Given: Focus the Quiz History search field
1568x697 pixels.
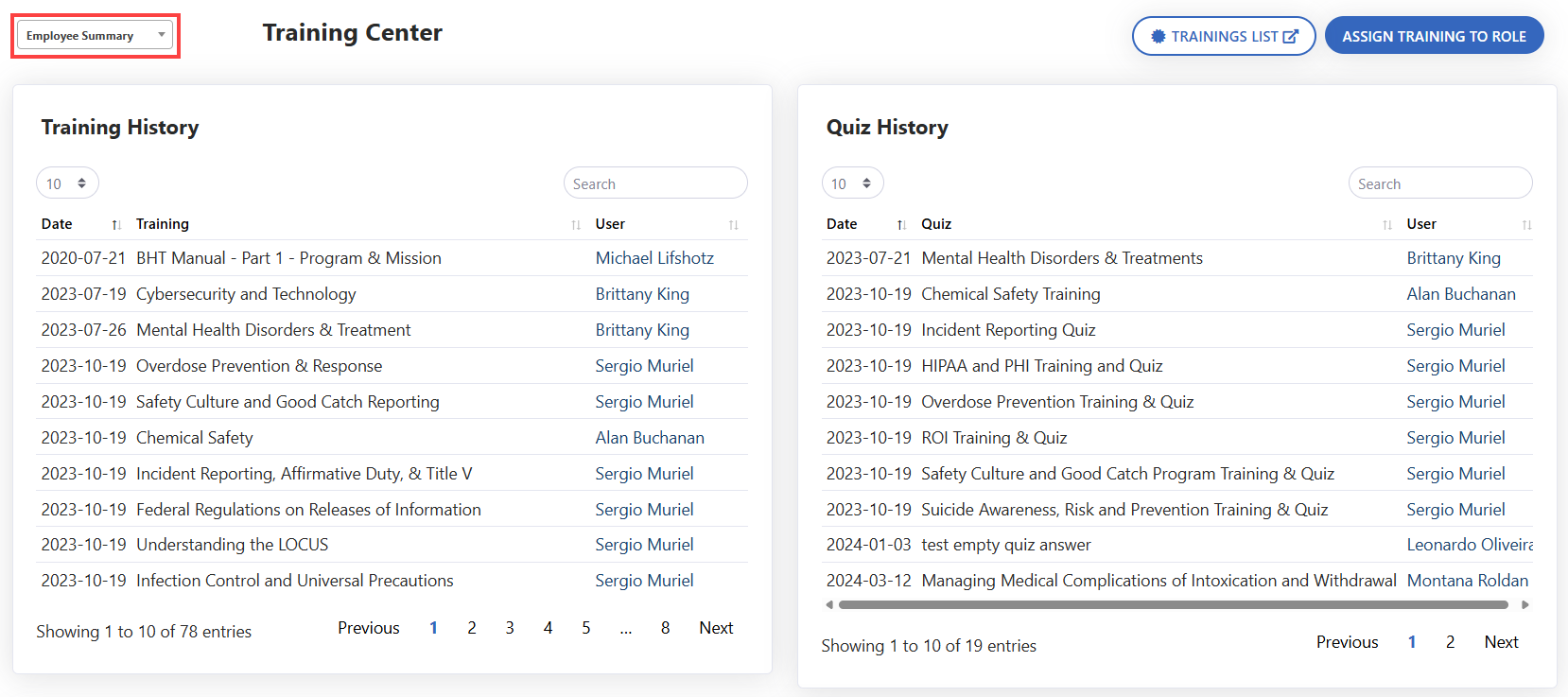Looking at the screenshot, I should 1440,183.
